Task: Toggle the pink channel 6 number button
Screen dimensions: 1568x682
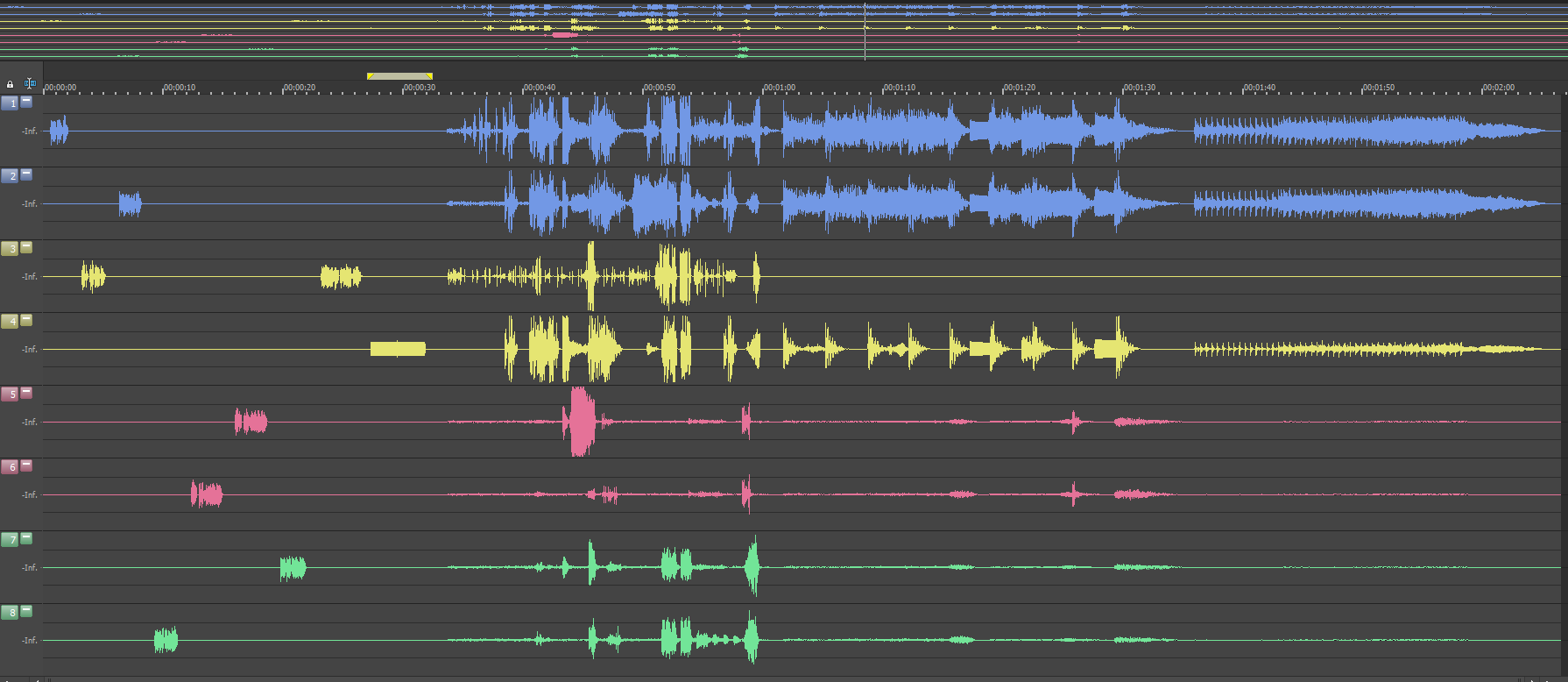Action: 10,467
